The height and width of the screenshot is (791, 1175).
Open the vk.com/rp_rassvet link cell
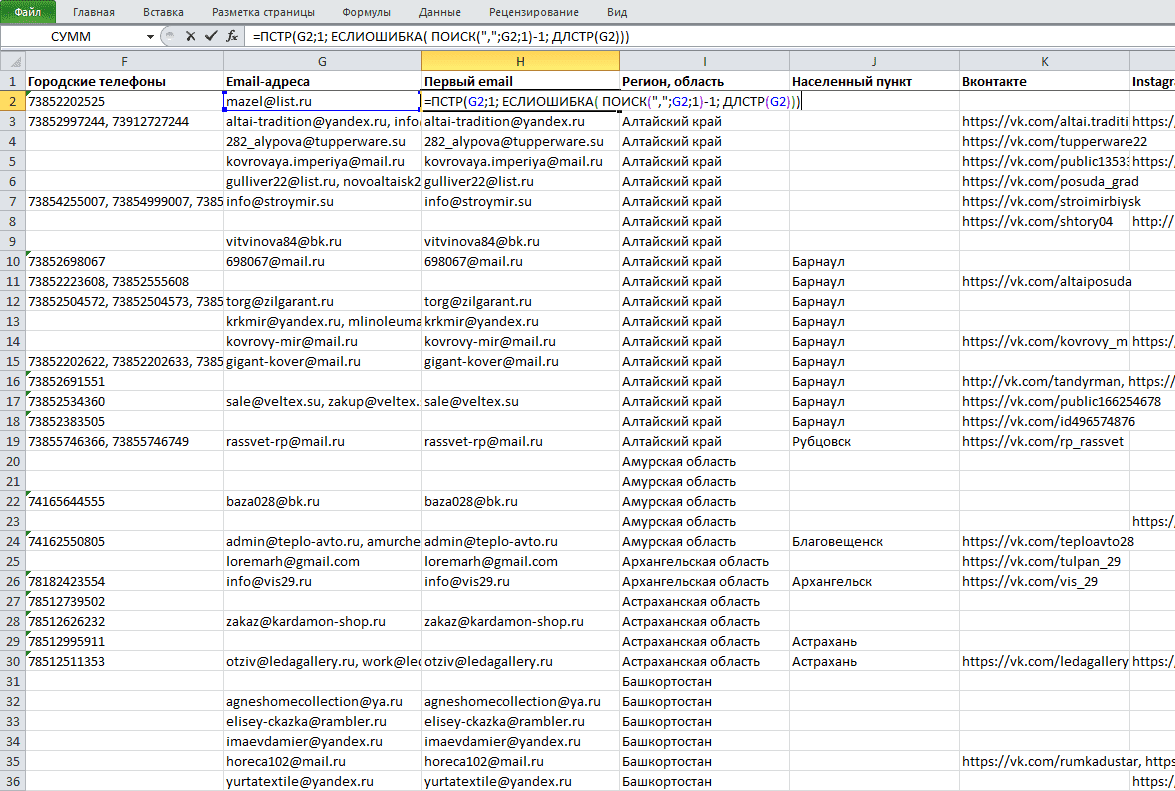1044,442
